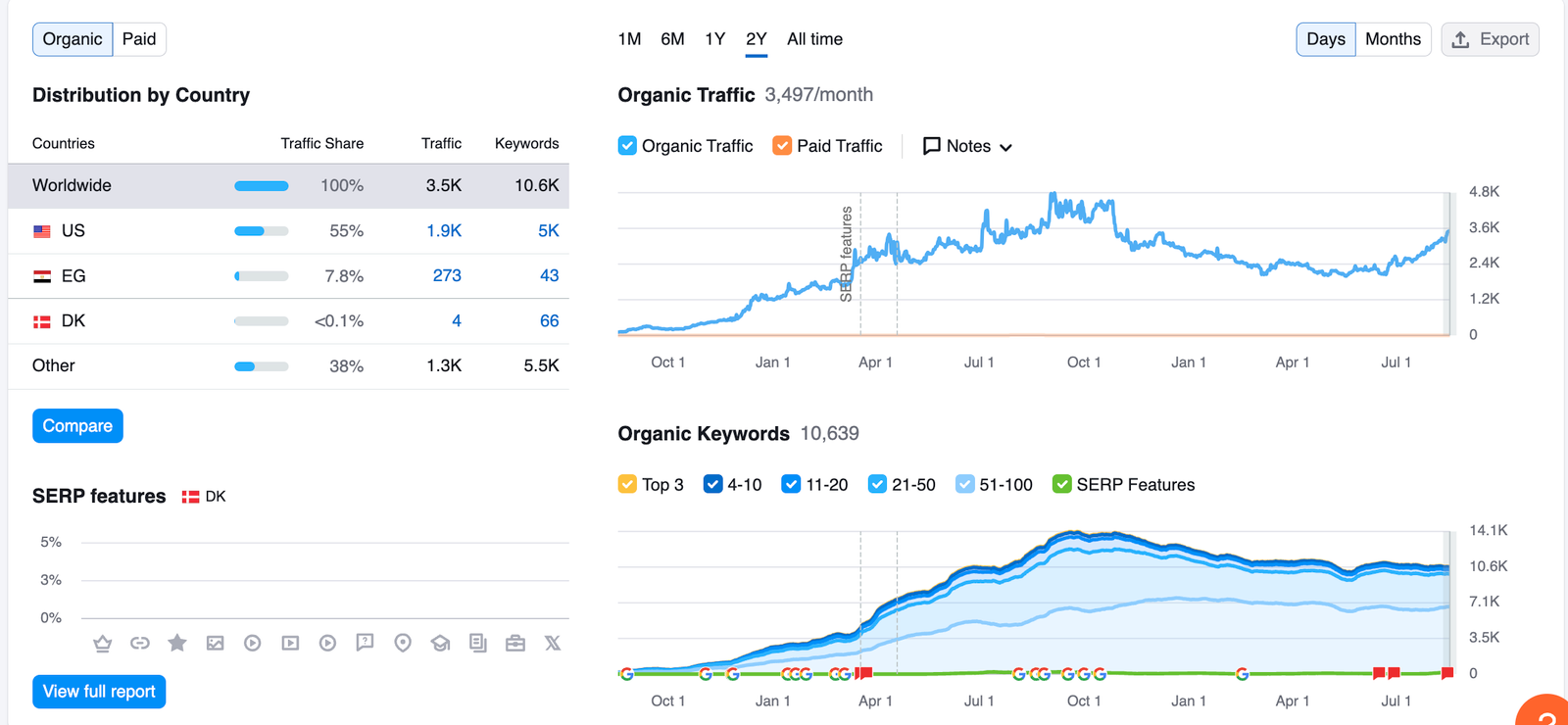Click the Keywords column header

[x=527, y=144]
